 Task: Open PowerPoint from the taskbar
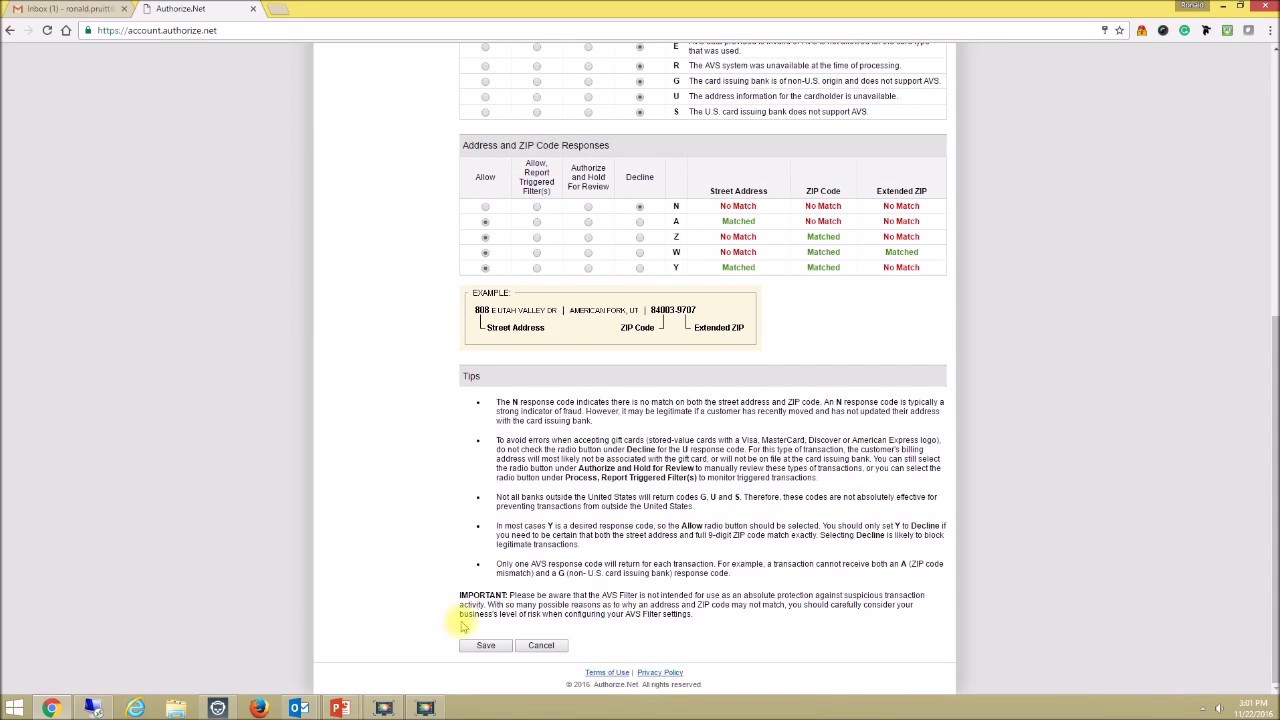(341, 708)
